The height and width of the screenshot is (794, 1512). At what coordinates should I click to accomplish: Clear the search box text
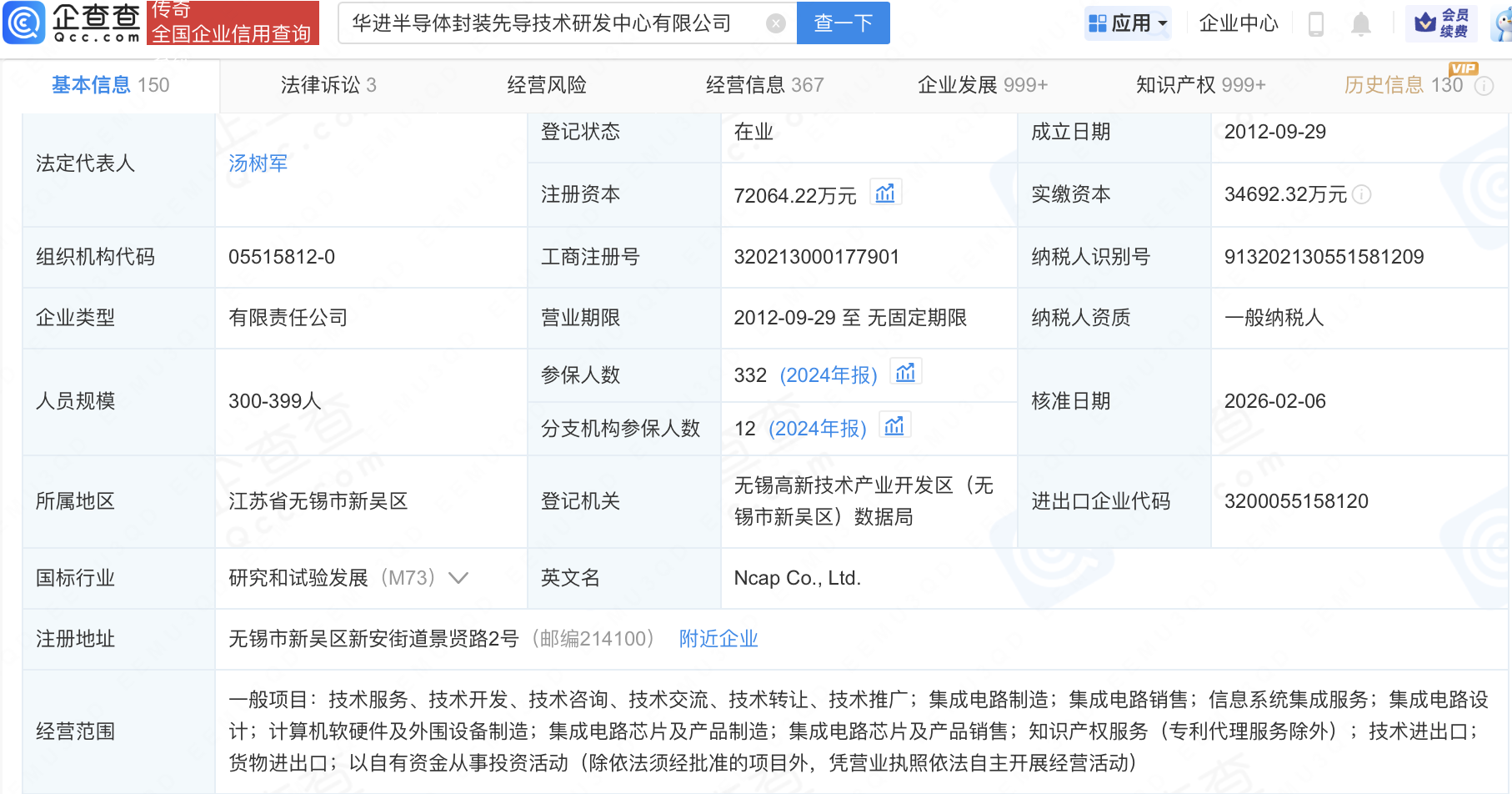775,23
